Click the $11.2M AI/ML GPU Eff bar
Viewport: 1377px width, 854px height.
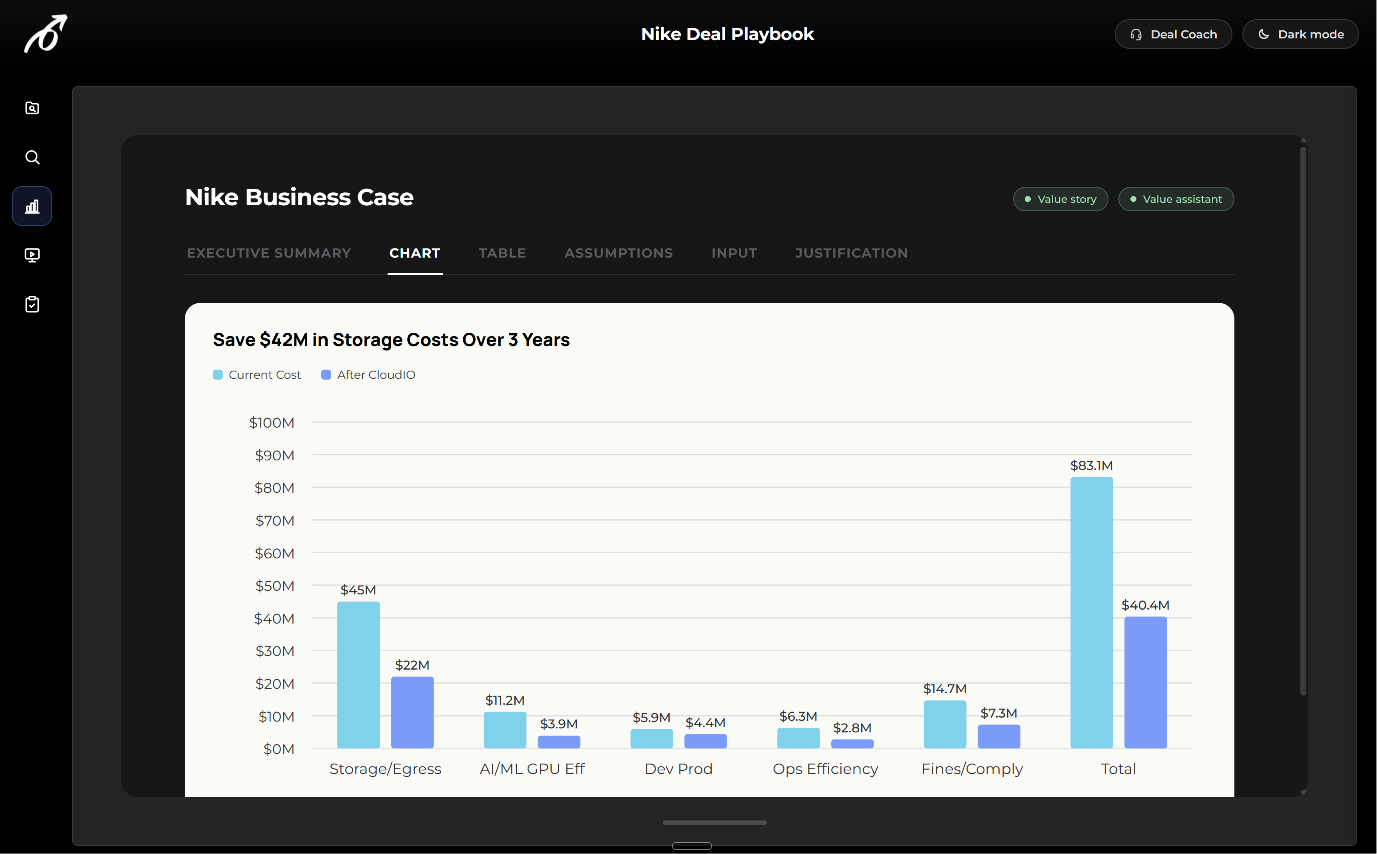505,730
